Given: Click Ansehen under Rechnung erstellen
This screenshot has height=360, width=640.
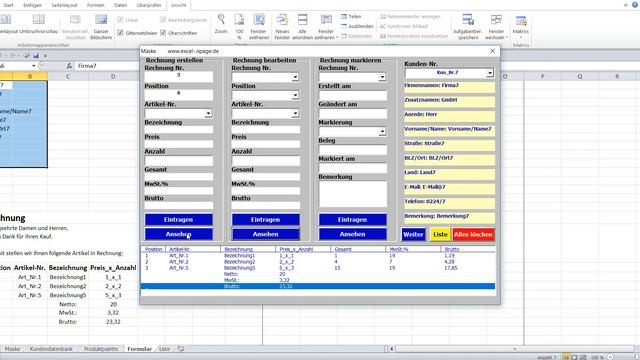Looking at the screenshot, I should [178, 234].
